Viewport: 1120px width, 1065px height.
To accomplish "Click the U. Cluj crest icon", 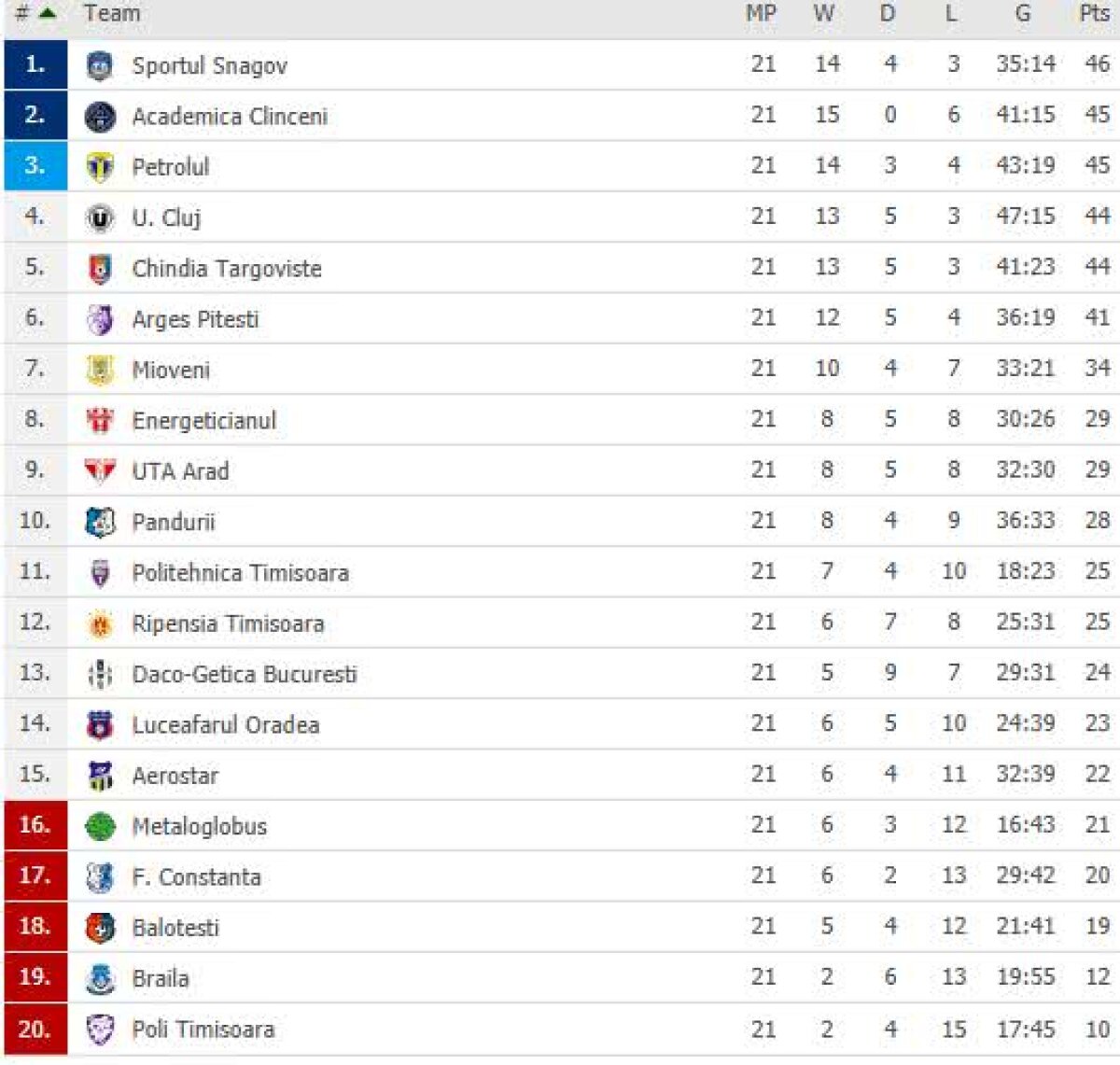I will 100,217.
